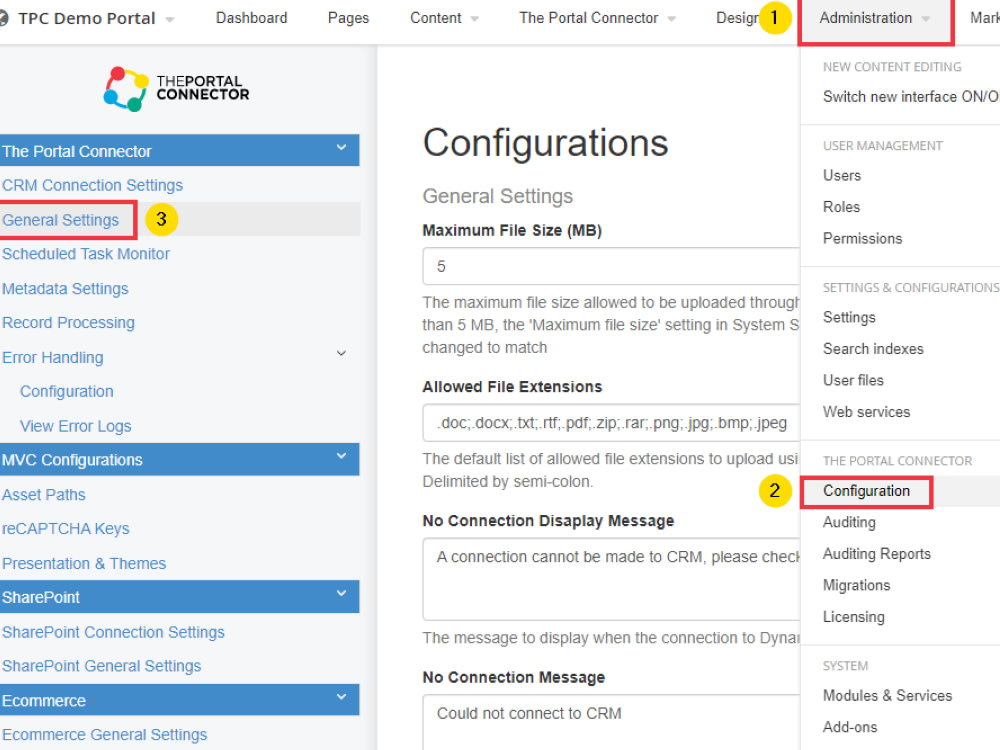Expand The Portal Connector top menu arrow
This screenshot has height=750, width=1000.
click(672, 19)
